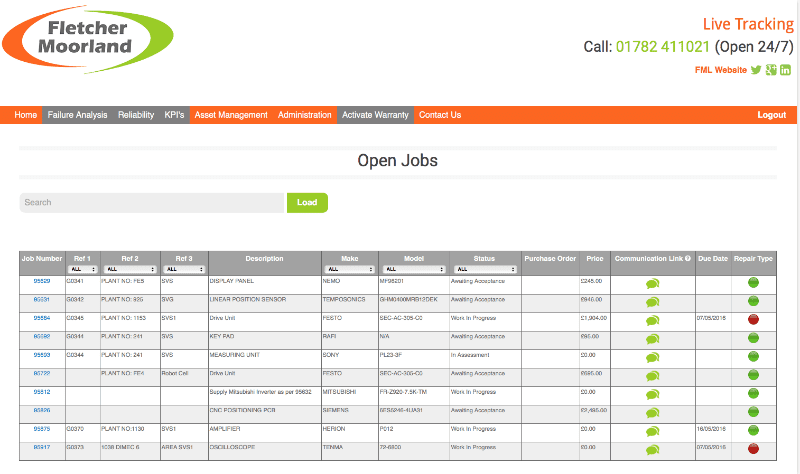The width and height of the screenshot is (800, 474).
Task: Click help icon beside Communication Link header
Action: click(688, 258)
